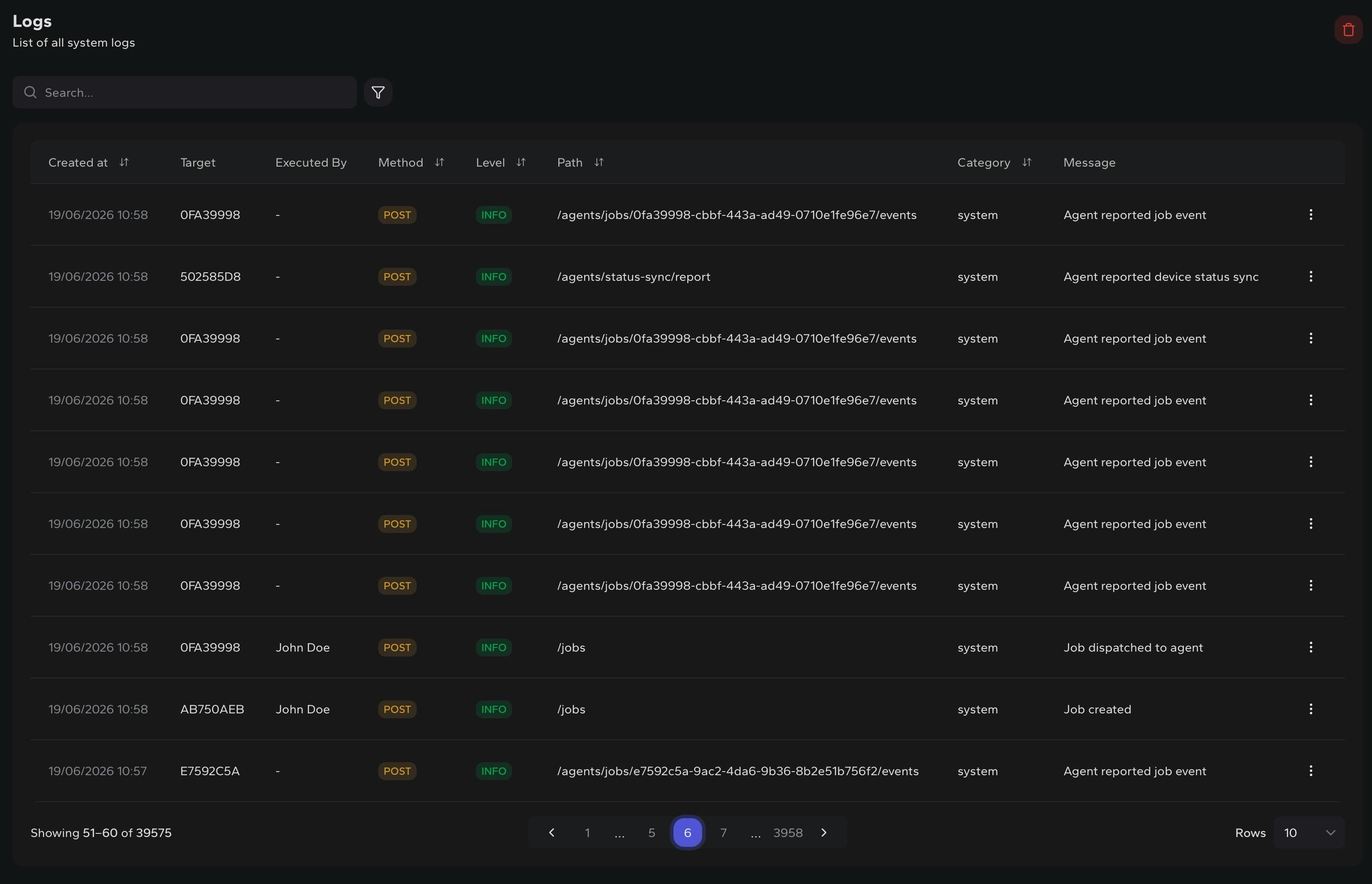Sort by Level column arrows

[x=521, y=163]
